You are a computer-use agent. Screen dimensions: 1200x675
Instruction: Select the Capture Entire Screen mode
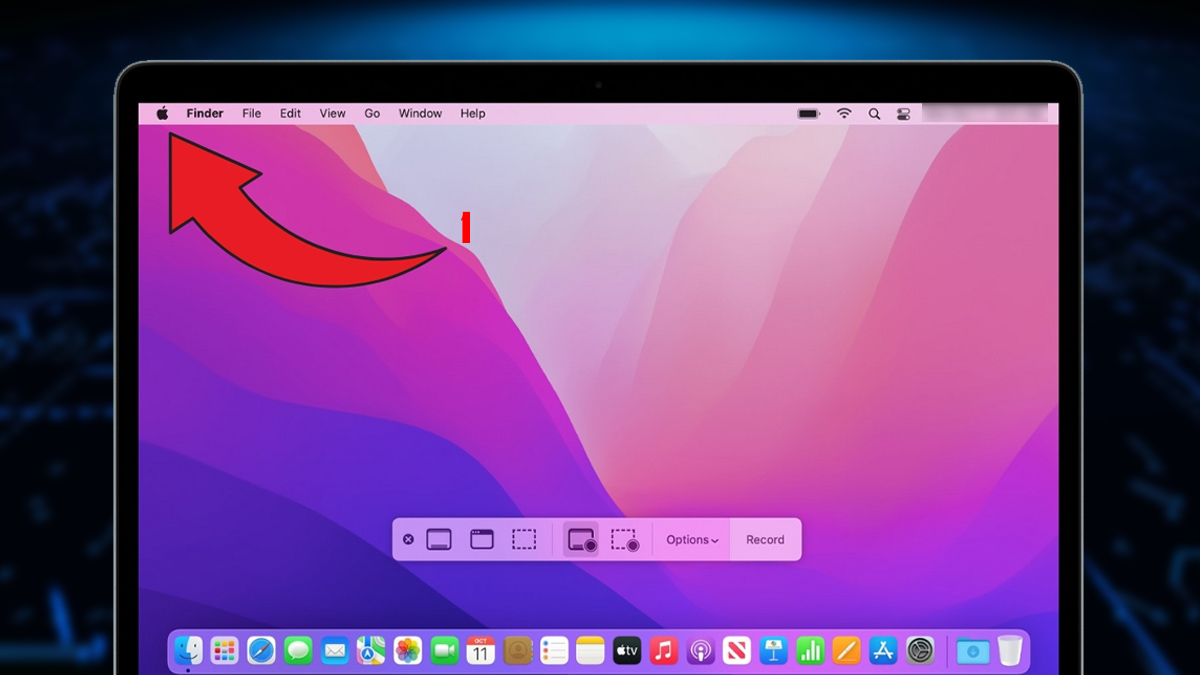click(440, 539)
